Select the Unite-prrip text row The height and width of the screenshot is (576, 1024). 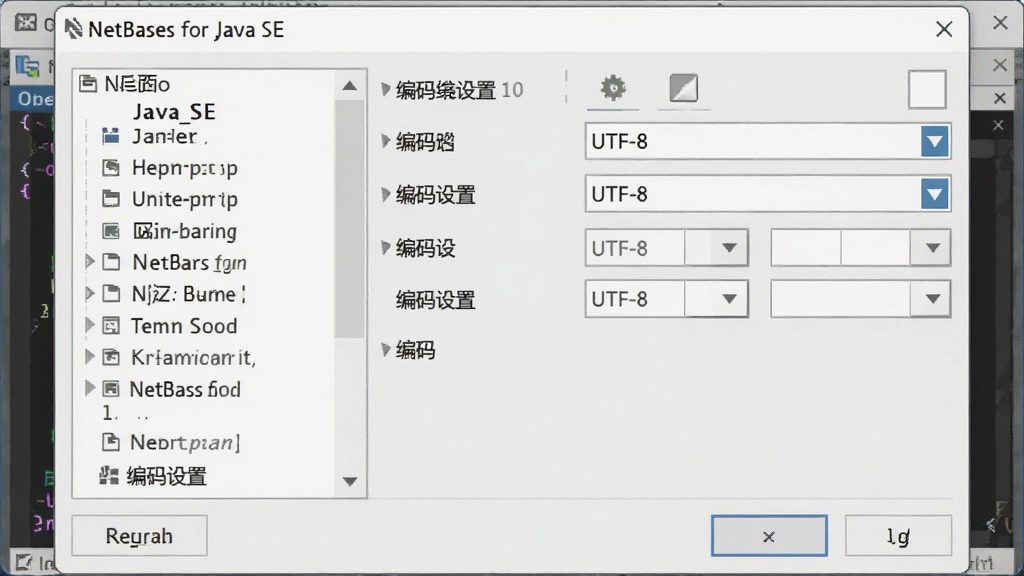pyautogui.click(x=185, y=199)
